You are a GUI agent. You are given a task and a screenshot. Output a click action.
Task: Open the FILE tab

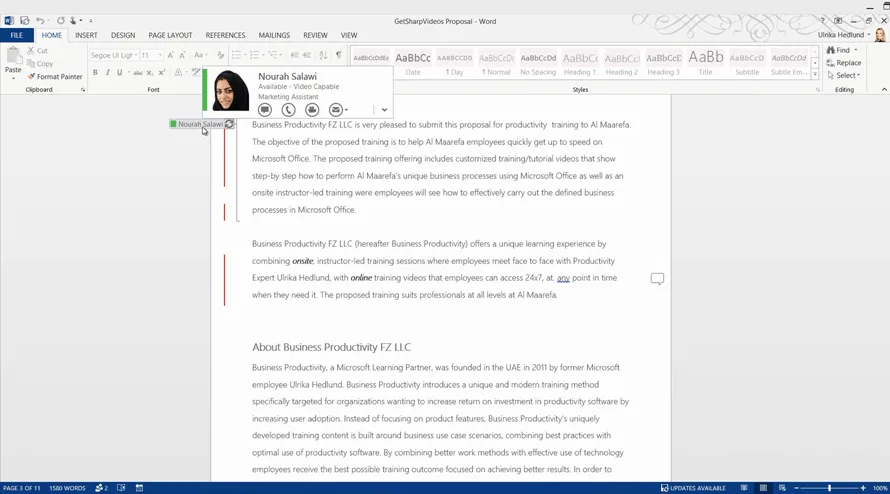coord(16,35)
